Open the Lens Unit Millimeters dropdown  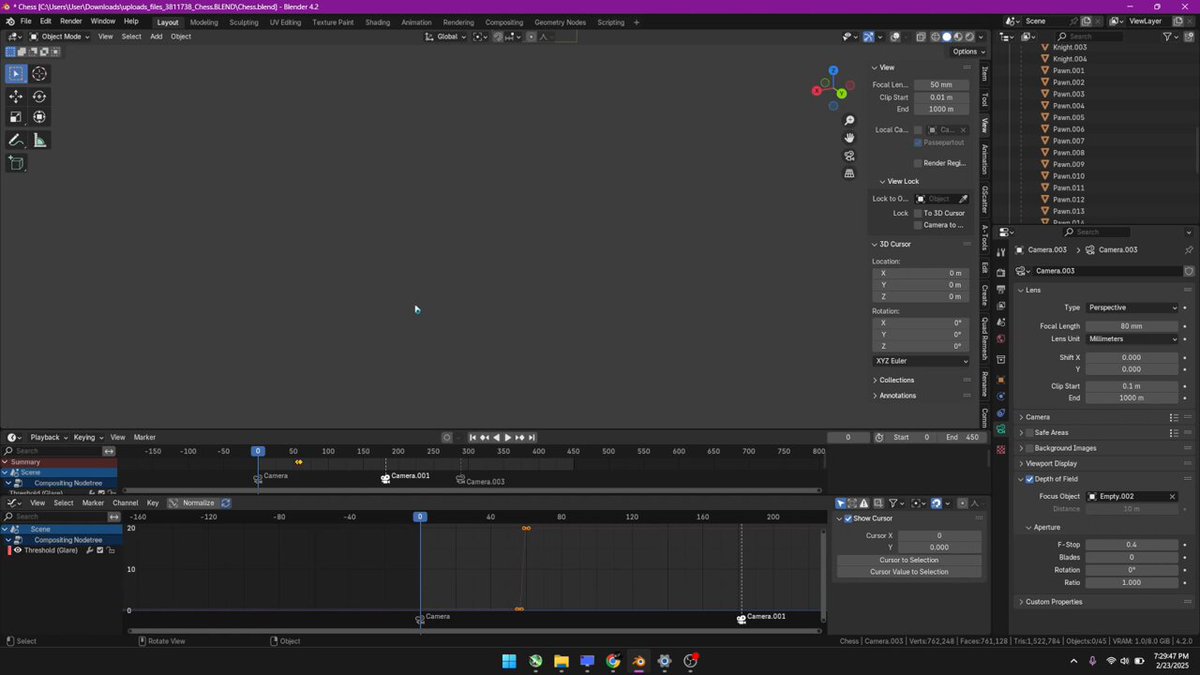(1132, 339)
